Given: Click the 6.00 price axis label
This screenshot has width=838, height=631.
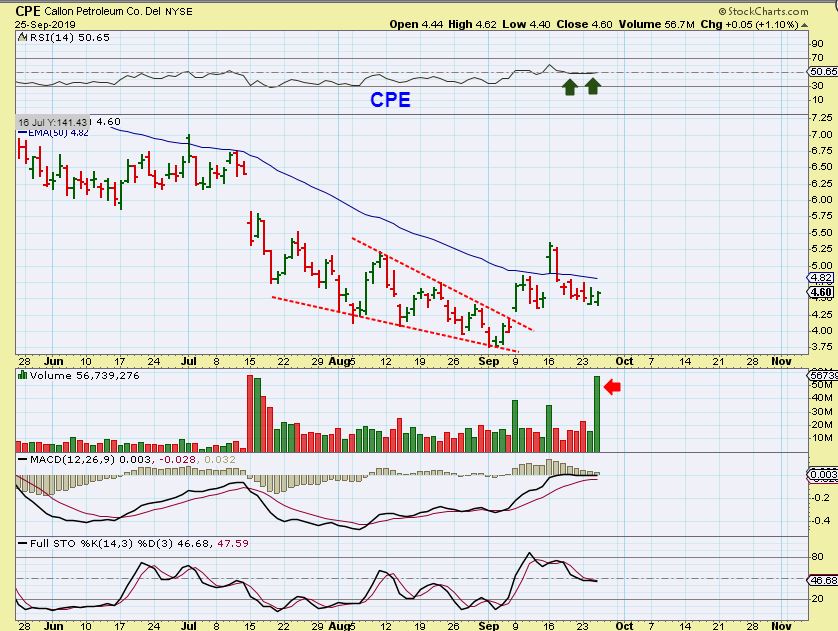Looking at the screenshot, I should [821, 200].
